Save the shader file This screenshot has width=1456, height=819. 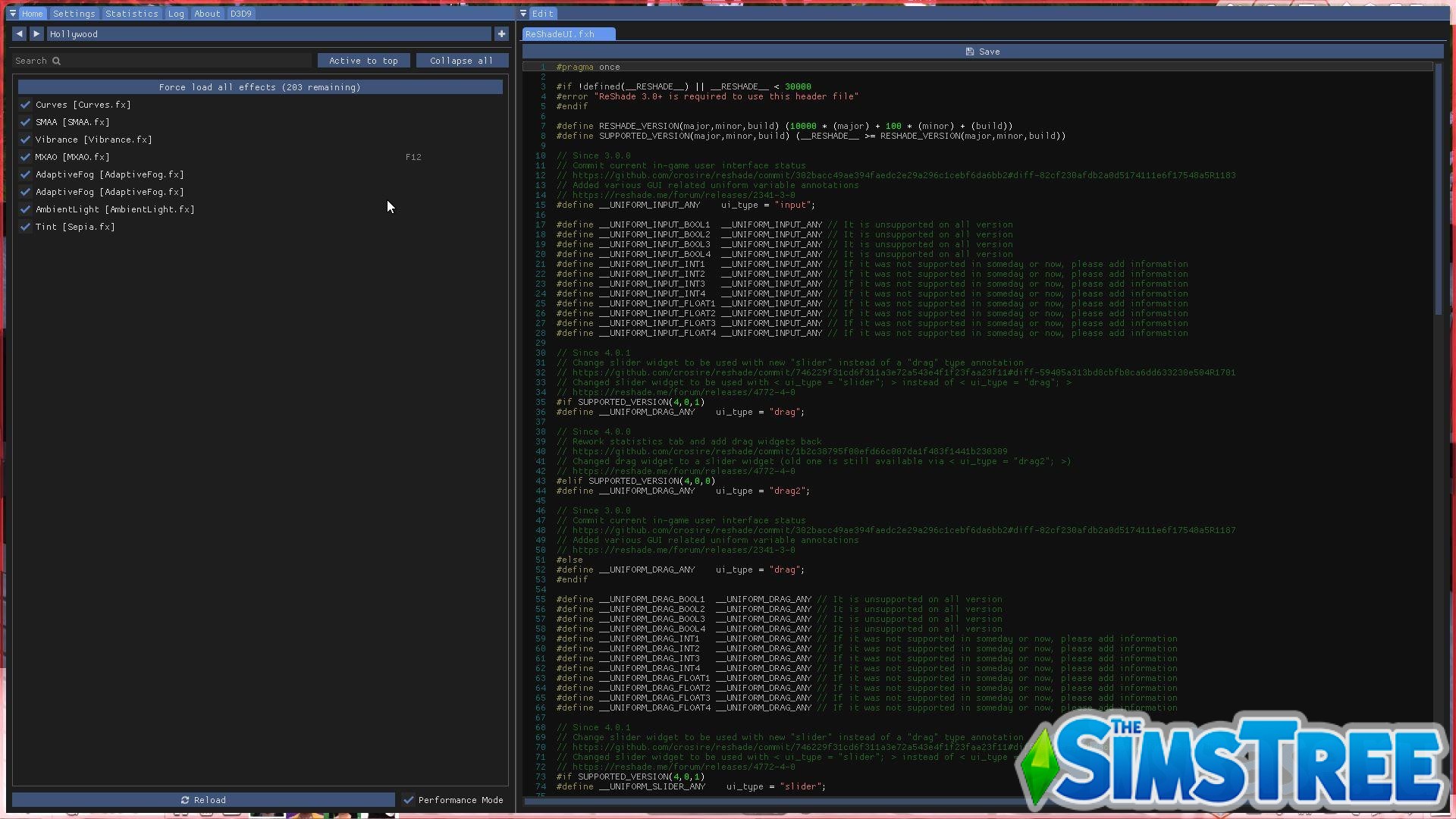[982, 52]
